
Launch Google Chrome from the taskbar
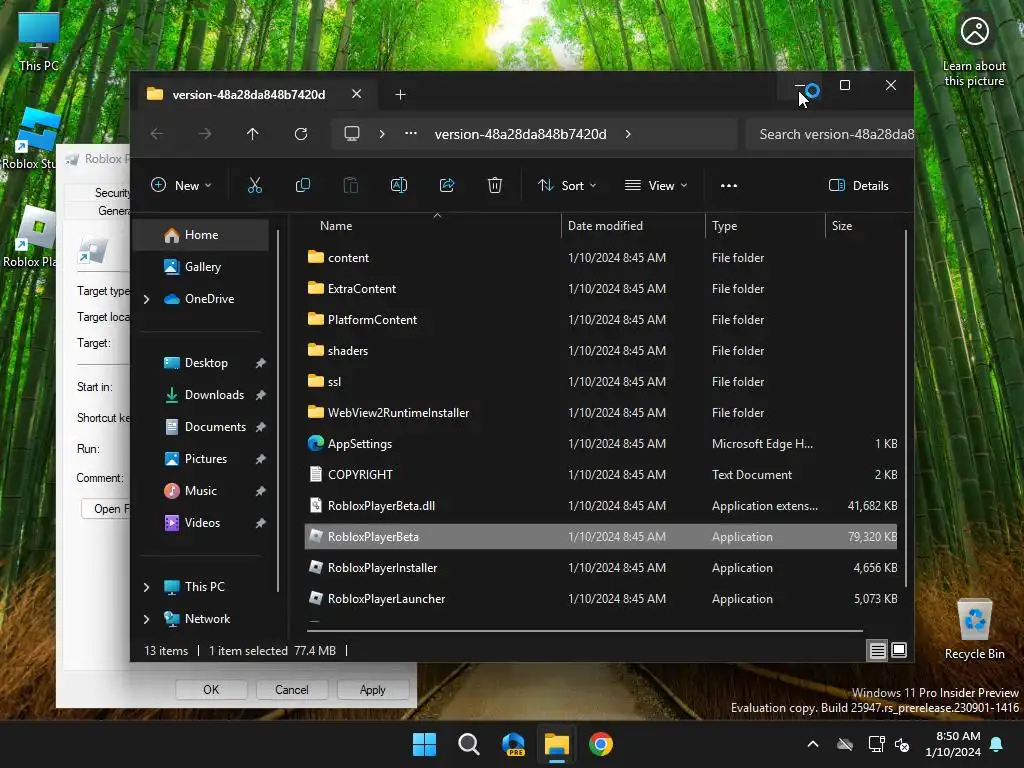coord(601,744)
